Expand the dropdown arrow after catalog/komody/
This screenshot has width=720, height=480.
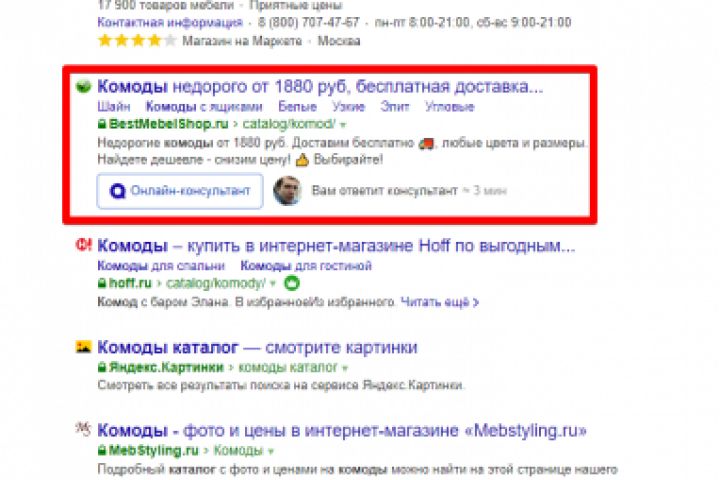pyautogui.click(x=273, y=284)
